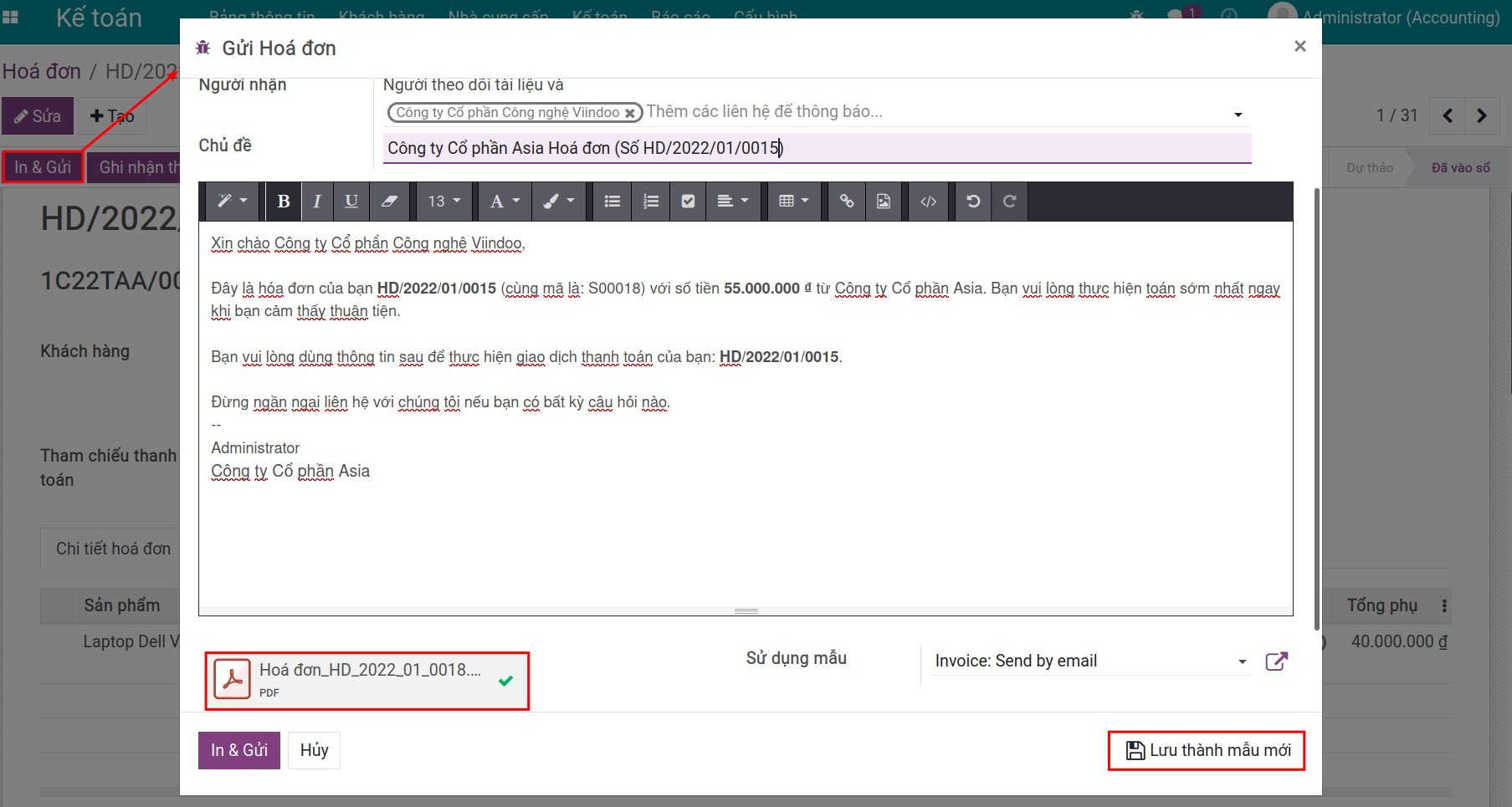This screenshot has height=807, width=1512.
Task: Undo the last edit in the editor
Action: 972,201
